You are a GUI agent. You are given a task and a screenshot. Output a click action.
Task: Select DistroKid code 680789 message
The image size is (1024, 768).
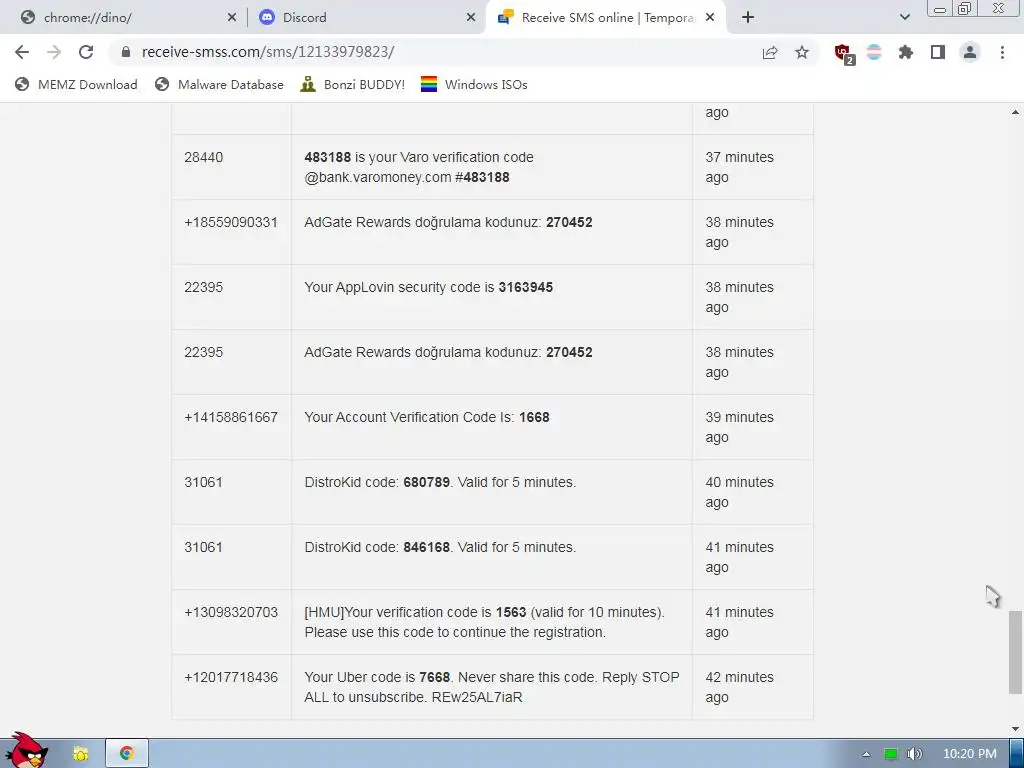(440, 483)
